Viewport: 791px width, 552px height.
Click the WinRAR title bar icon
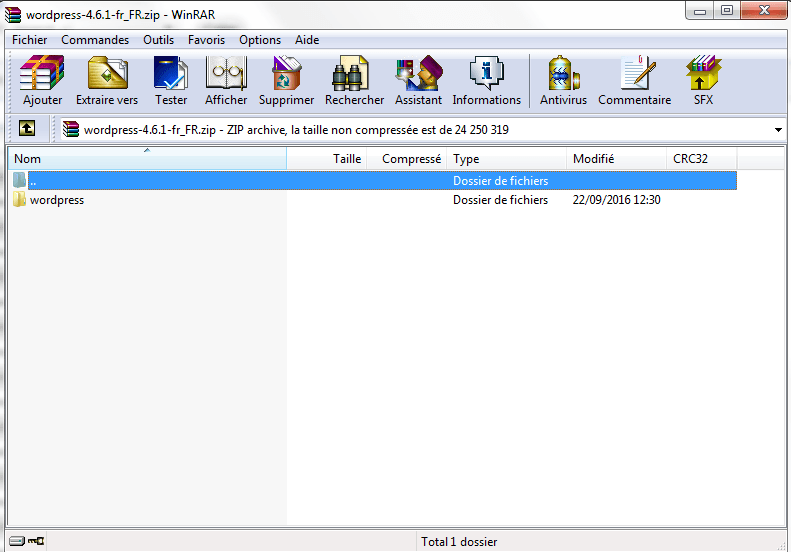coord(13,15)
